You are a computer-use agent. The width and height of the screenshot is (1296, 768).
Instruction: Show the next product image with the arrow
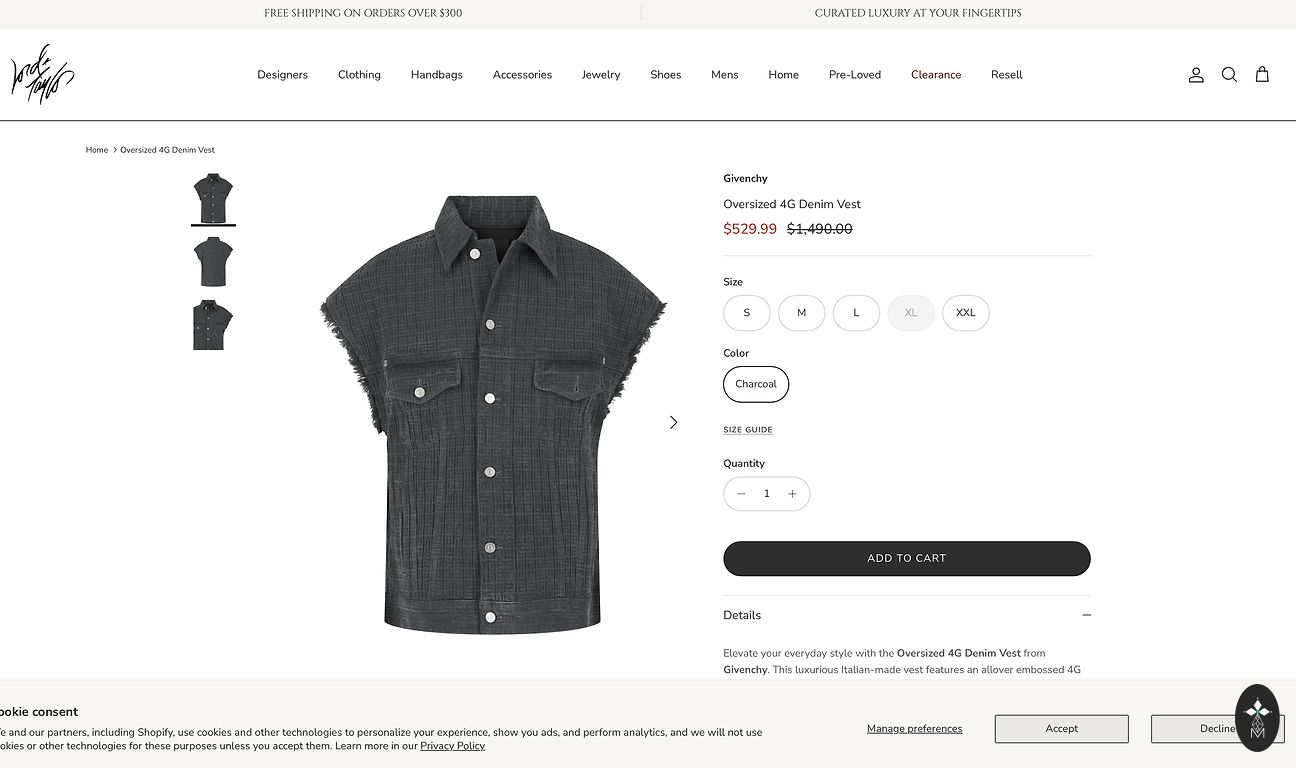click(x=673, y=422)
